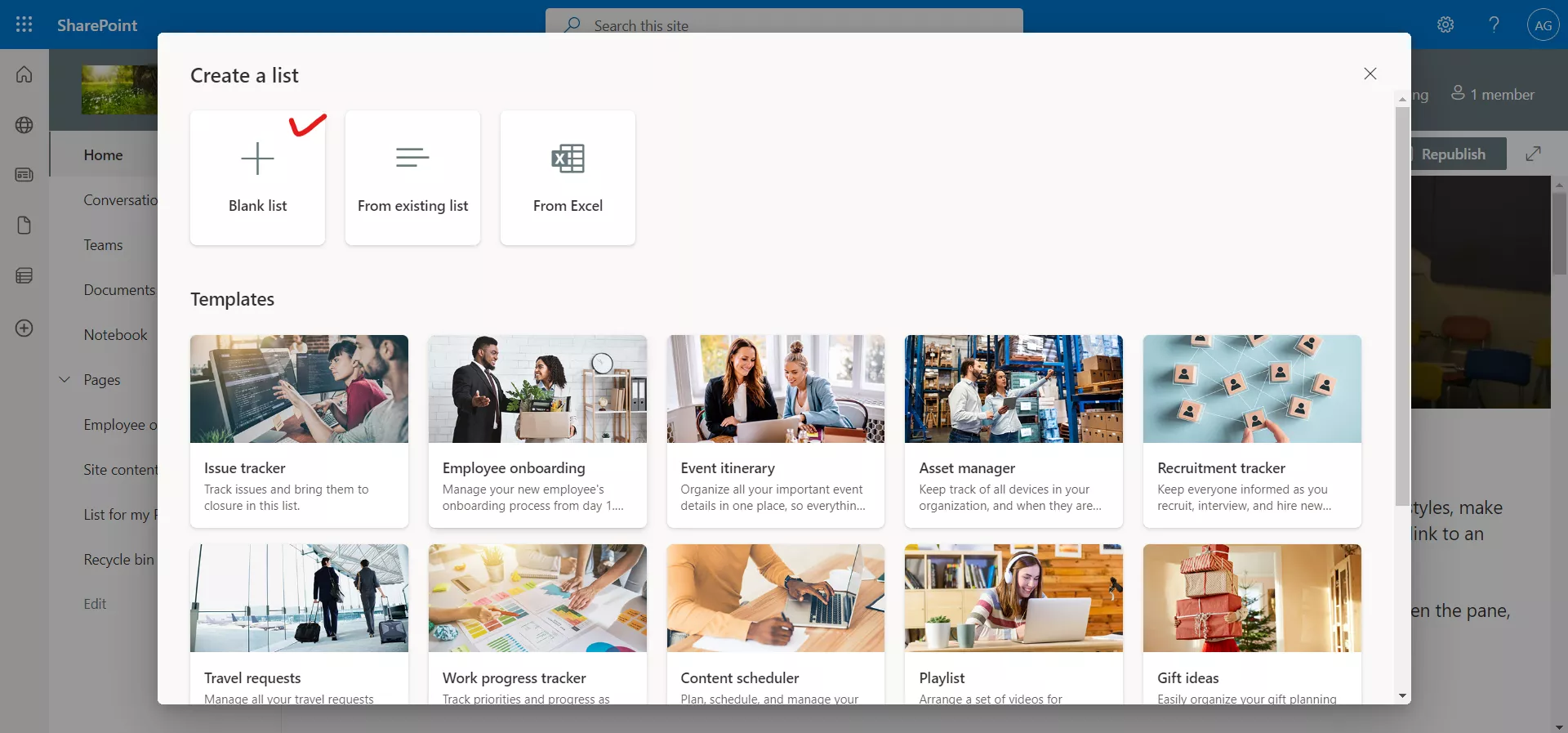This screenshot has height=733, width=1568.
Task: Select the Travel requests template
Action: (x=299, y=624)
